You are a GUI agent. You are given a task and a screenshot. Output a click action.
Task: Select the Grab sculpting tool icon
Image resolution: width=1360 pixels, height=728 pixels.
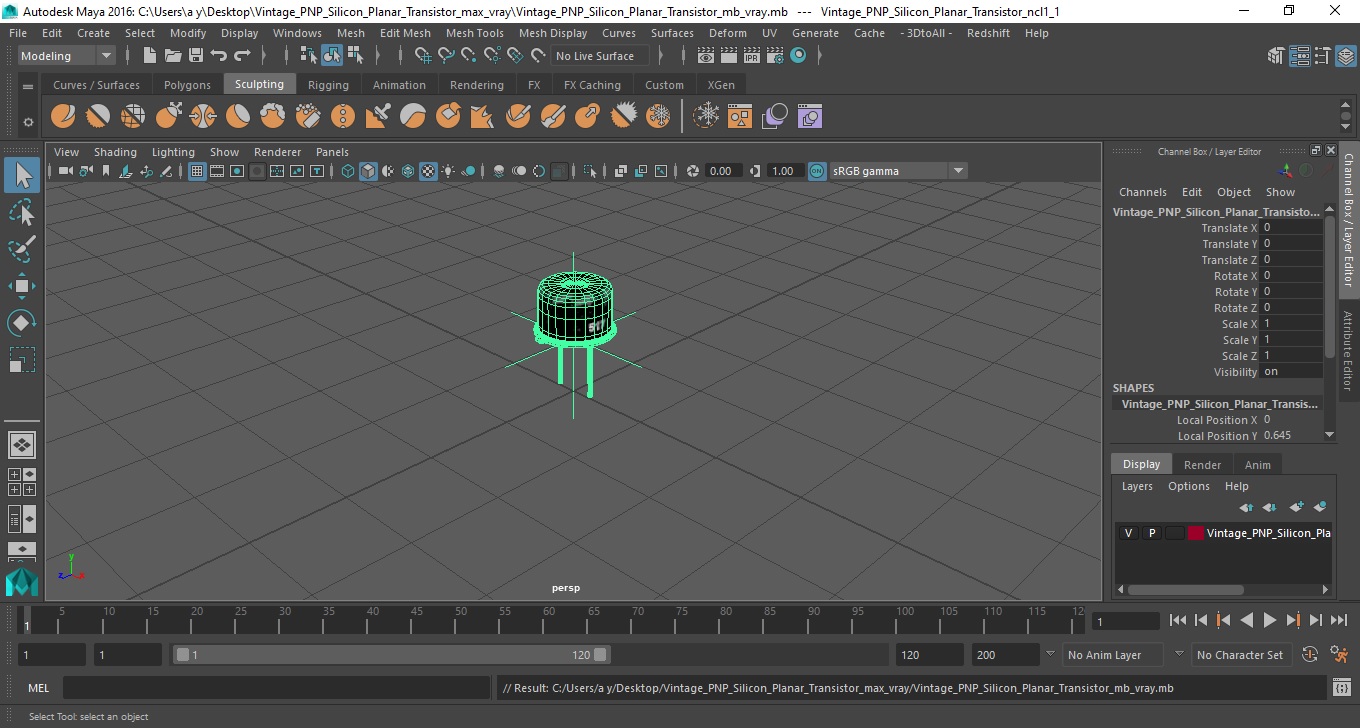[x=168, y=117]
